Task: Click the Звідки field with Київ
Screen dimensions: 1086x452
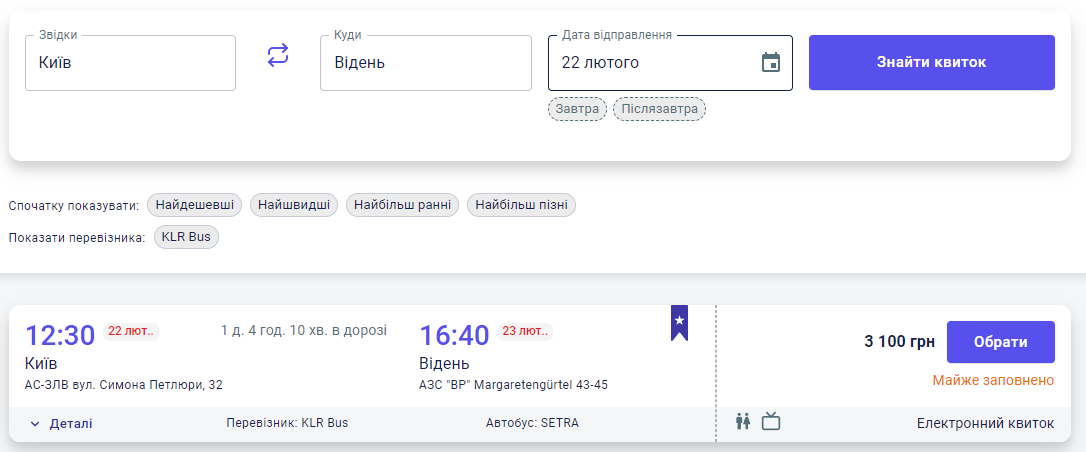Action: point(130,63)
